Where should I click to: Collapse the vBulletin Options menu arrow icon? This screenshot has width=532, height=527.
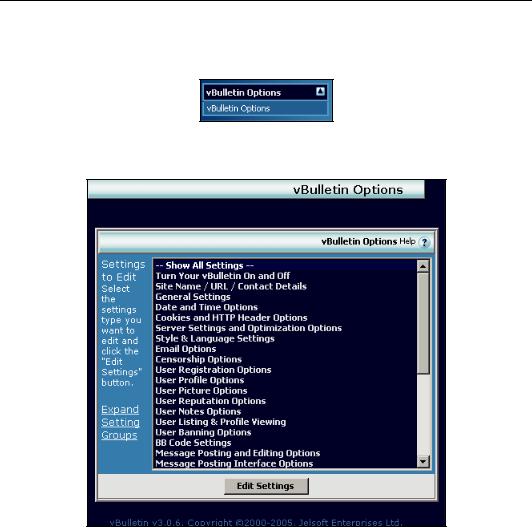320,91
